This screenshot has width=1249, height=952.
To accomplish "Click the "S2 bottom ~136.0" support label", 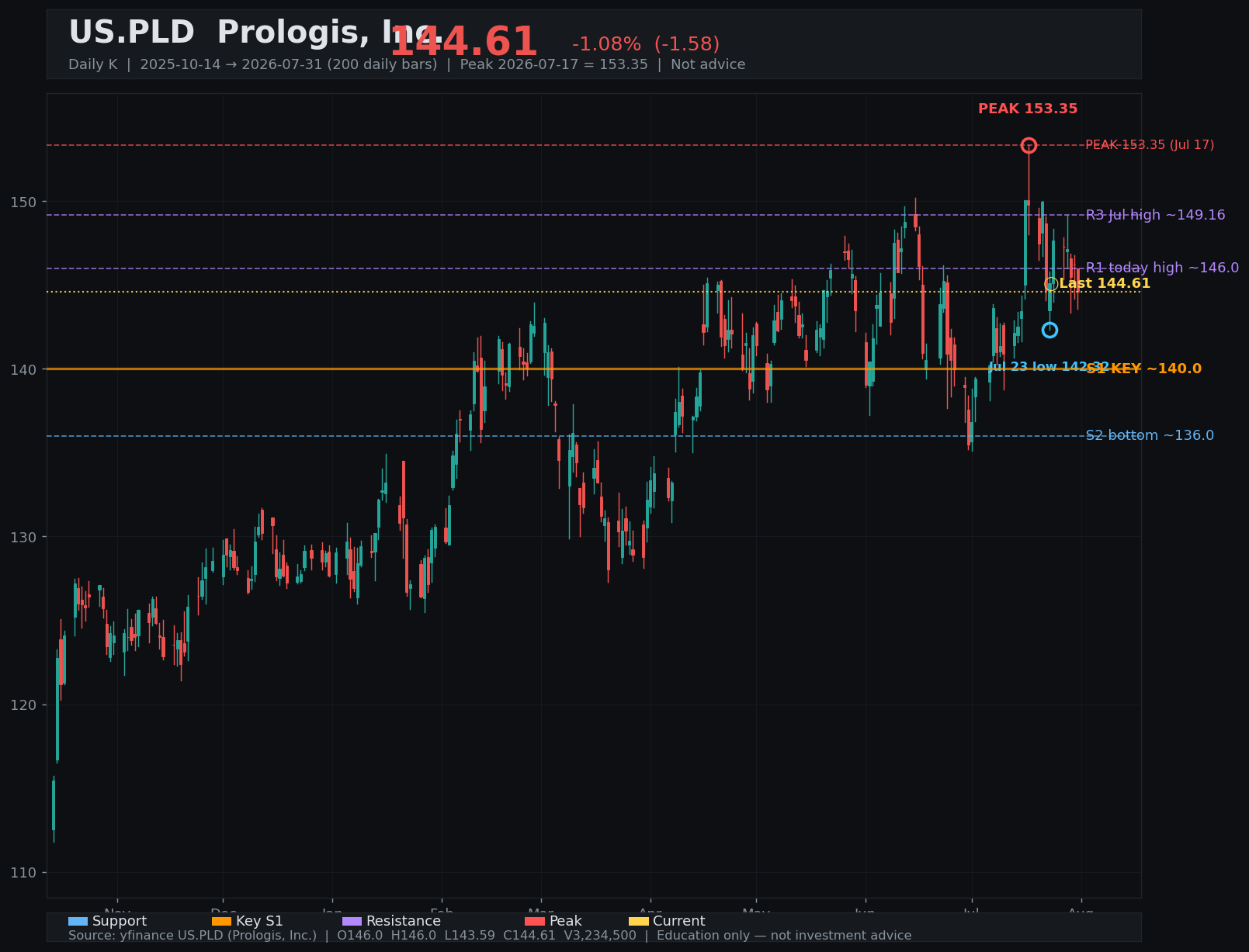I will point(1150,435).
